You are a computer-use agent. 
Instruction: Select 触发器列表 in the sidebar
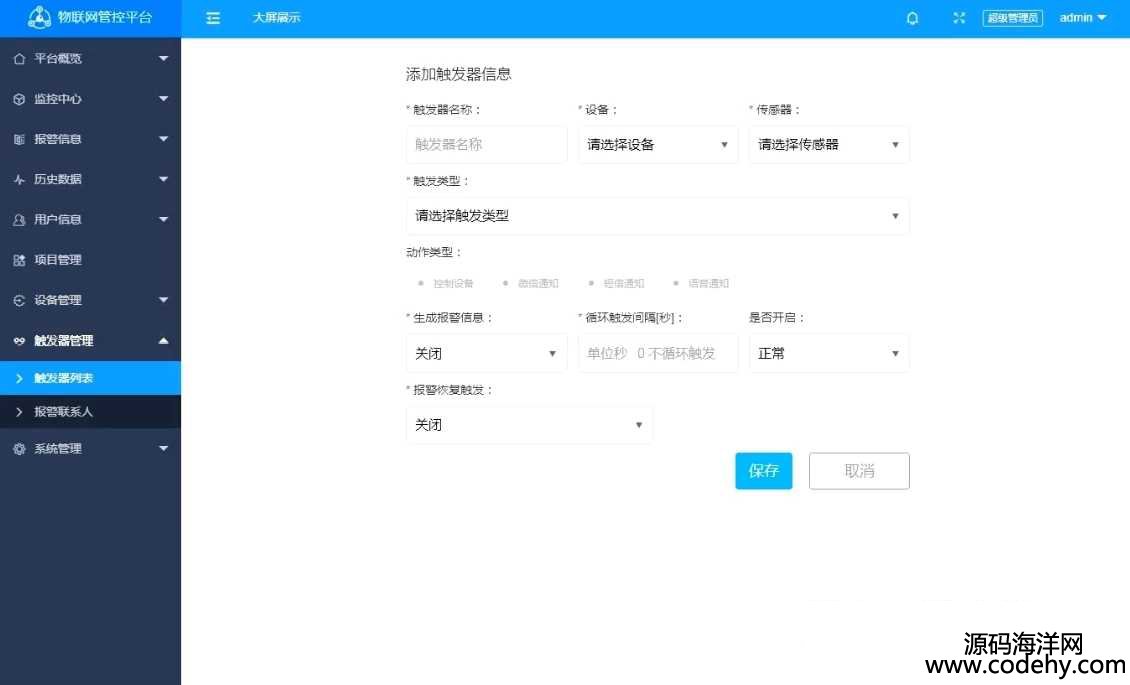pos(90,378)
